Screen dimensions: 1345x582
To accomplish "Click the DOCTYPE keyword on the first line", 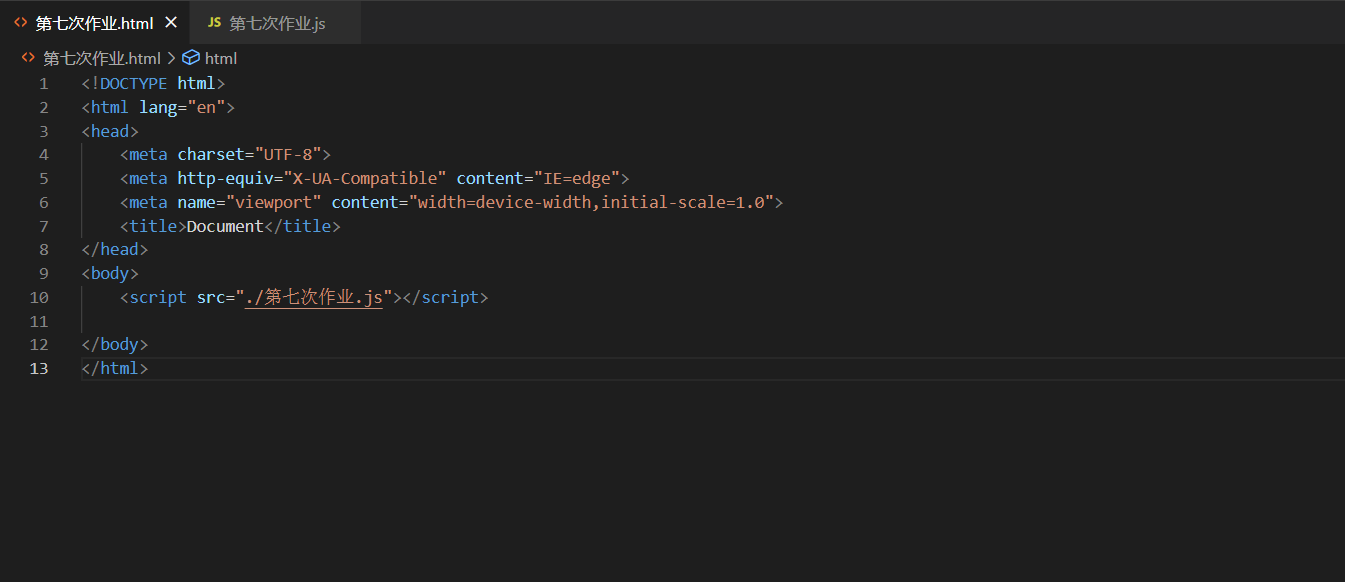I will point(133,83).
